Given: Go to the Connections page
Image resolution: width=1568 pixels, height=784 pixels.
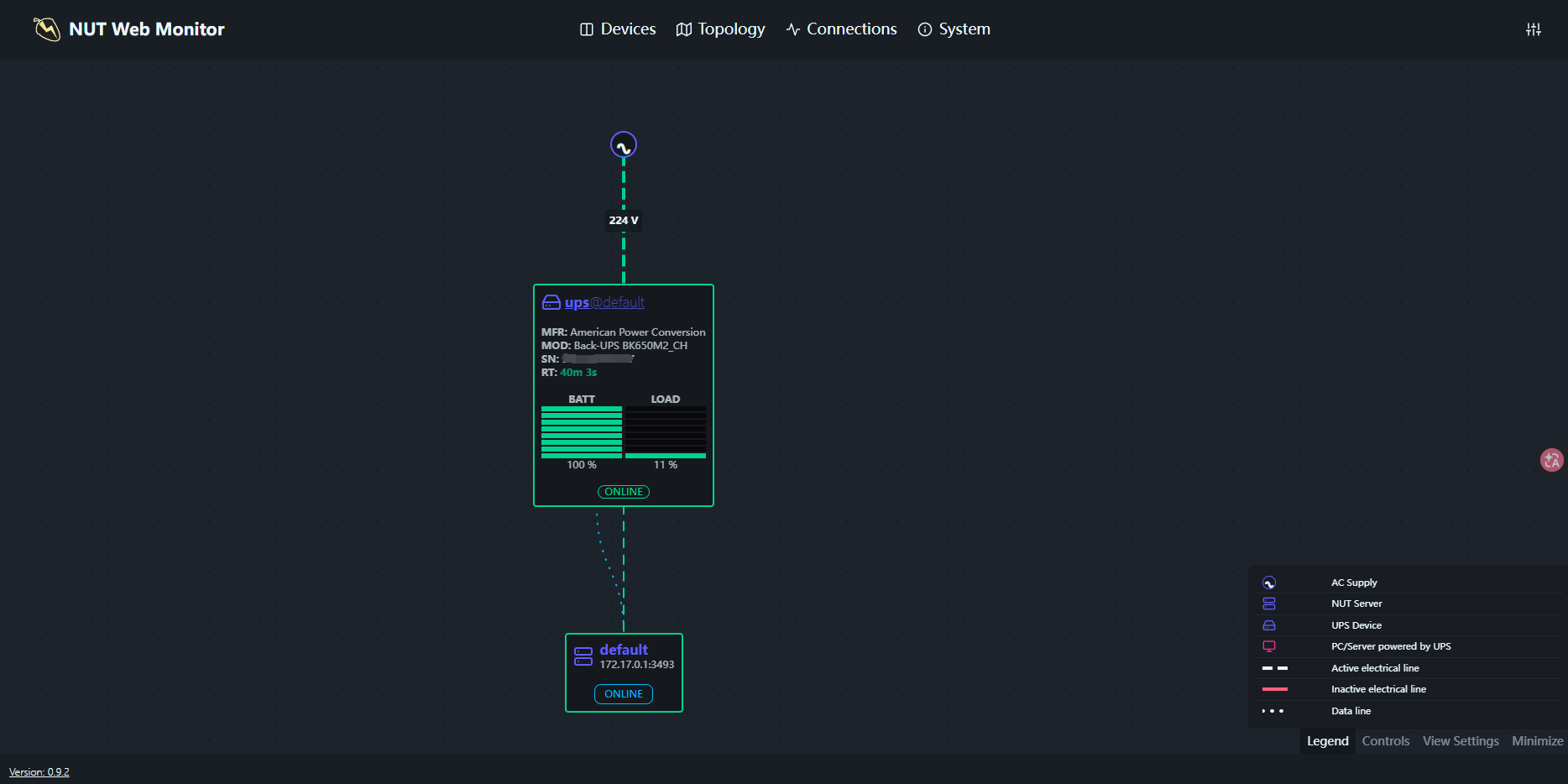Looking at the screenshot, I should [842, 29].
